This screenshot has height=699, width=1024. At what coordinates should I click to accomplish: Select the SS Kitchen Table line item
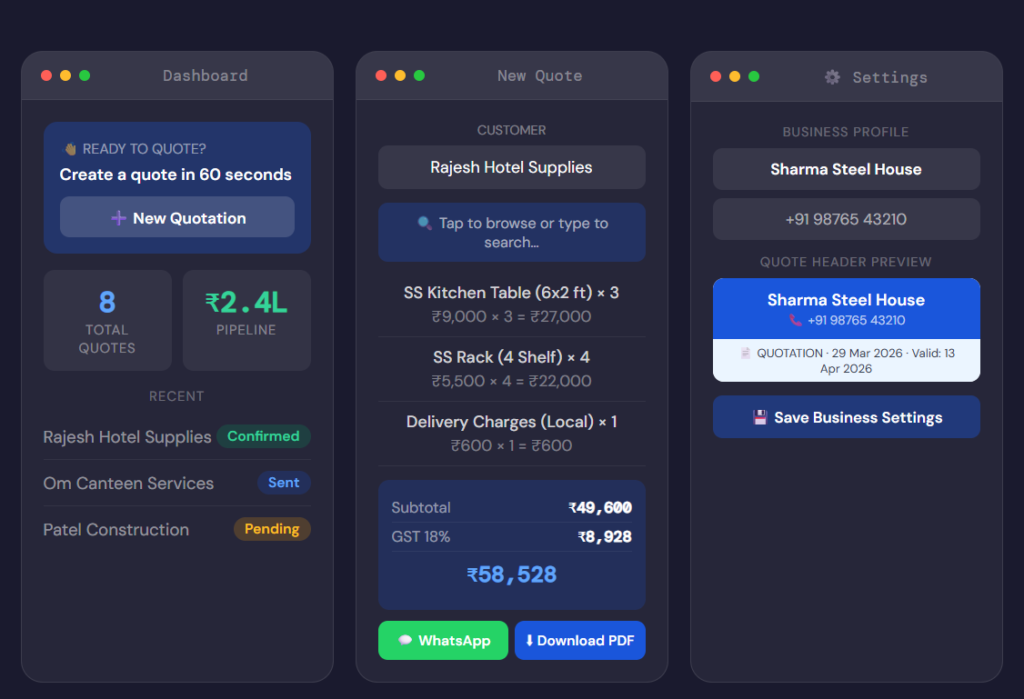coord(511,304)
